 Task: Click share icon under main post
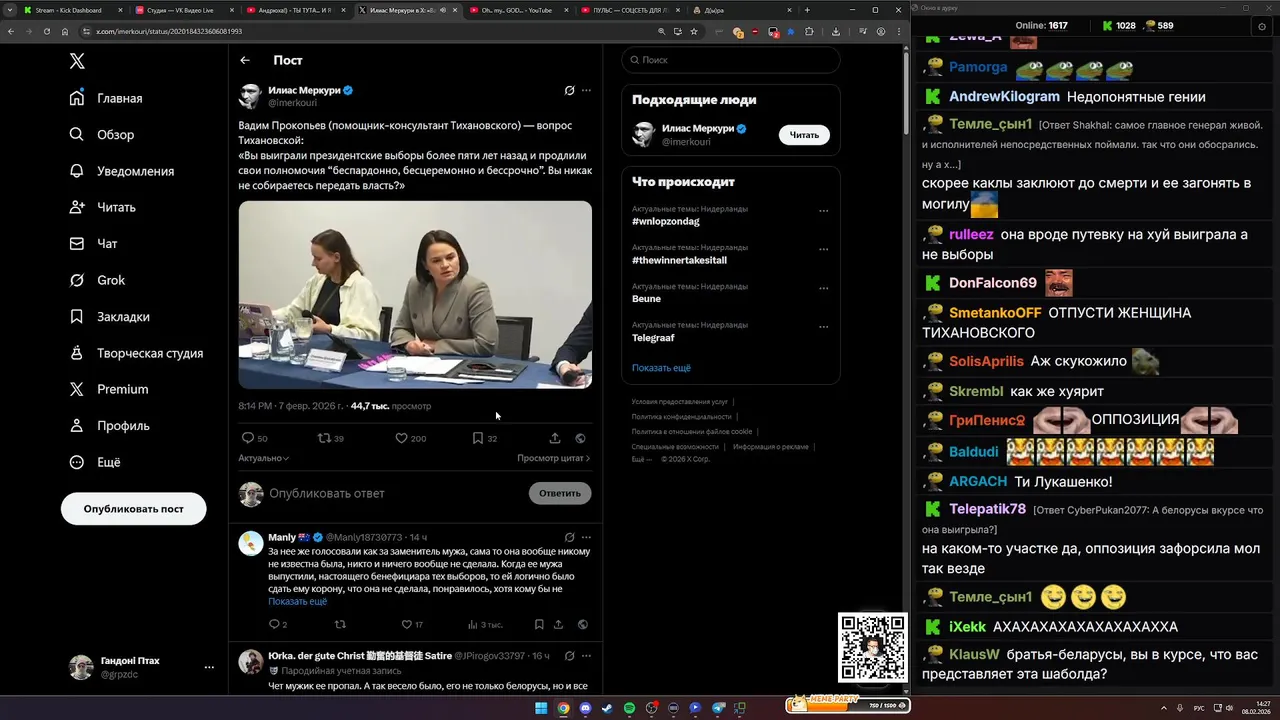[555, 438]
